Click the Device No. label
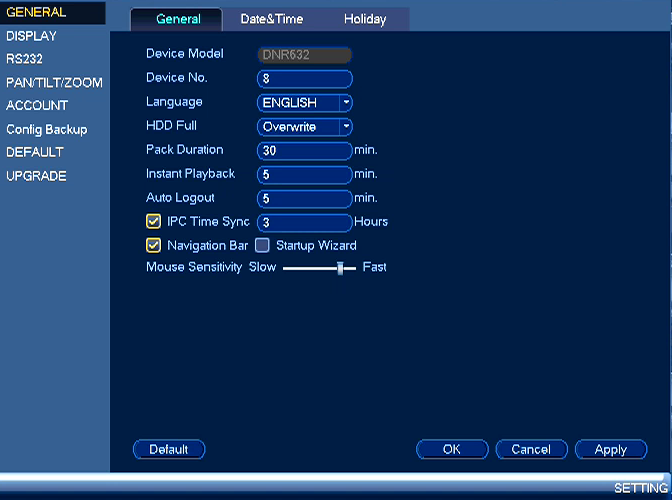The height and width of the screenshot is (500, 672). click(x=177, y=78)
